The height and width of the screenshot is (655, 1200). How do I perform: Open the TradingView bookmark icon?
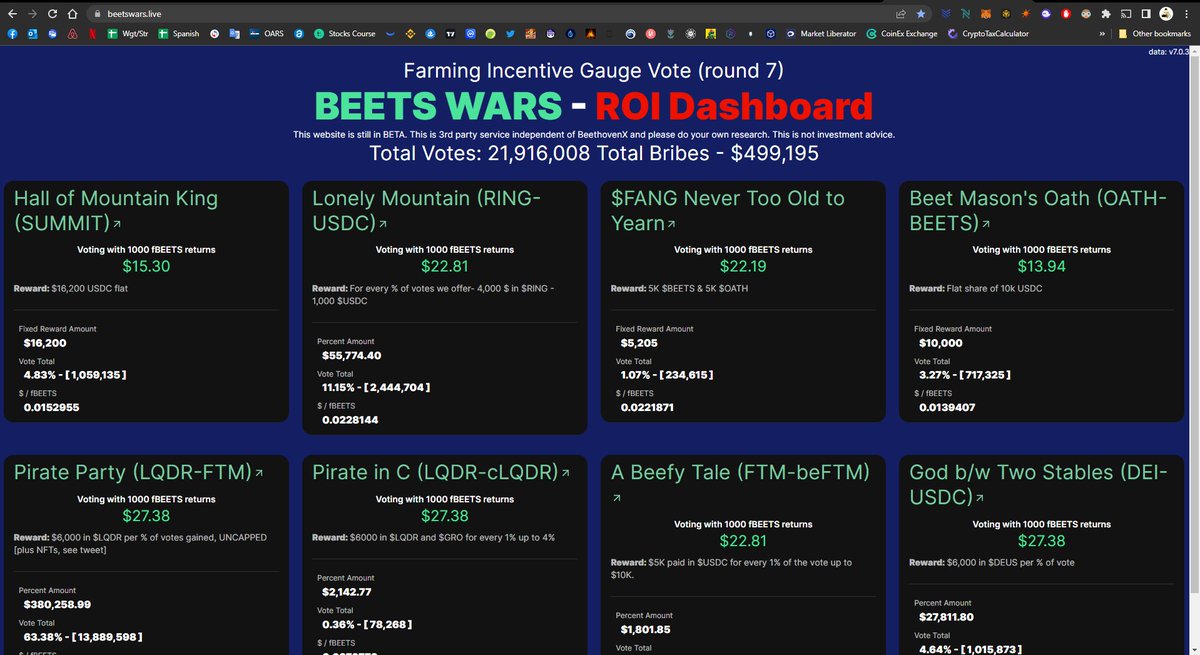(450, 34)
